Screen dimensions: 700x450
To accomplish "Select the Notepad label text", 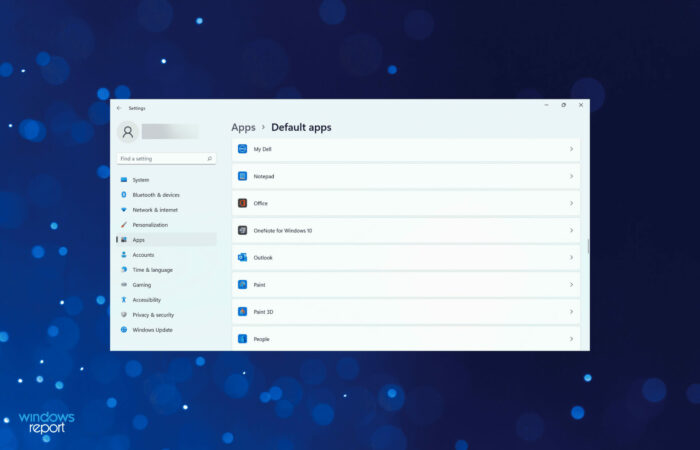I will coord(264,176).
